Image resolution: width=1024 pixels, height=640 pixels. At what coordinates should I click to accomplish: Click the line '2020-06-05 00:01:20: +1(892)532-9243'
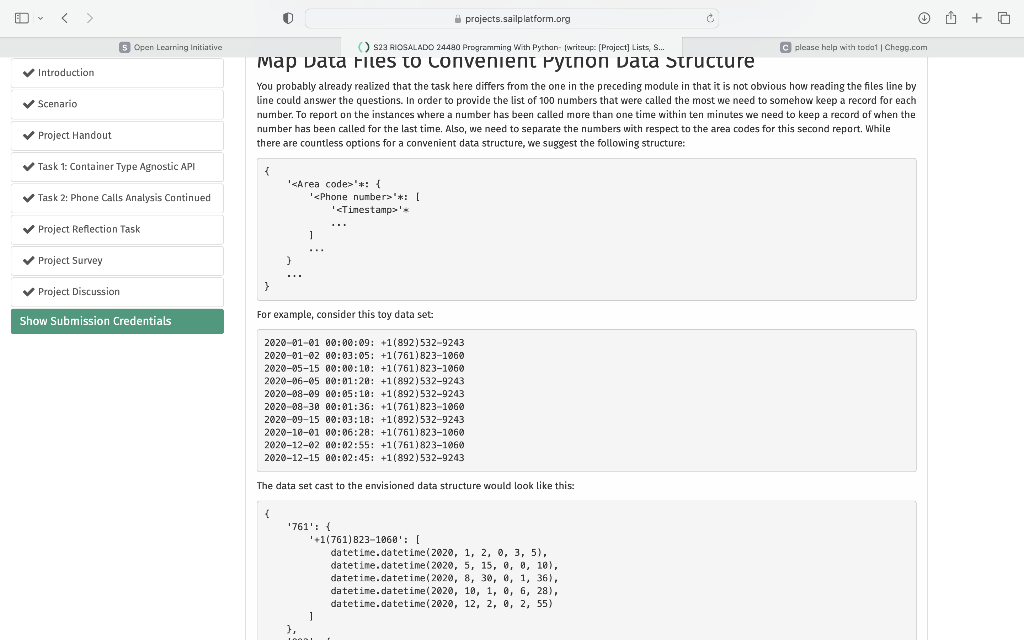click(364, 381)
